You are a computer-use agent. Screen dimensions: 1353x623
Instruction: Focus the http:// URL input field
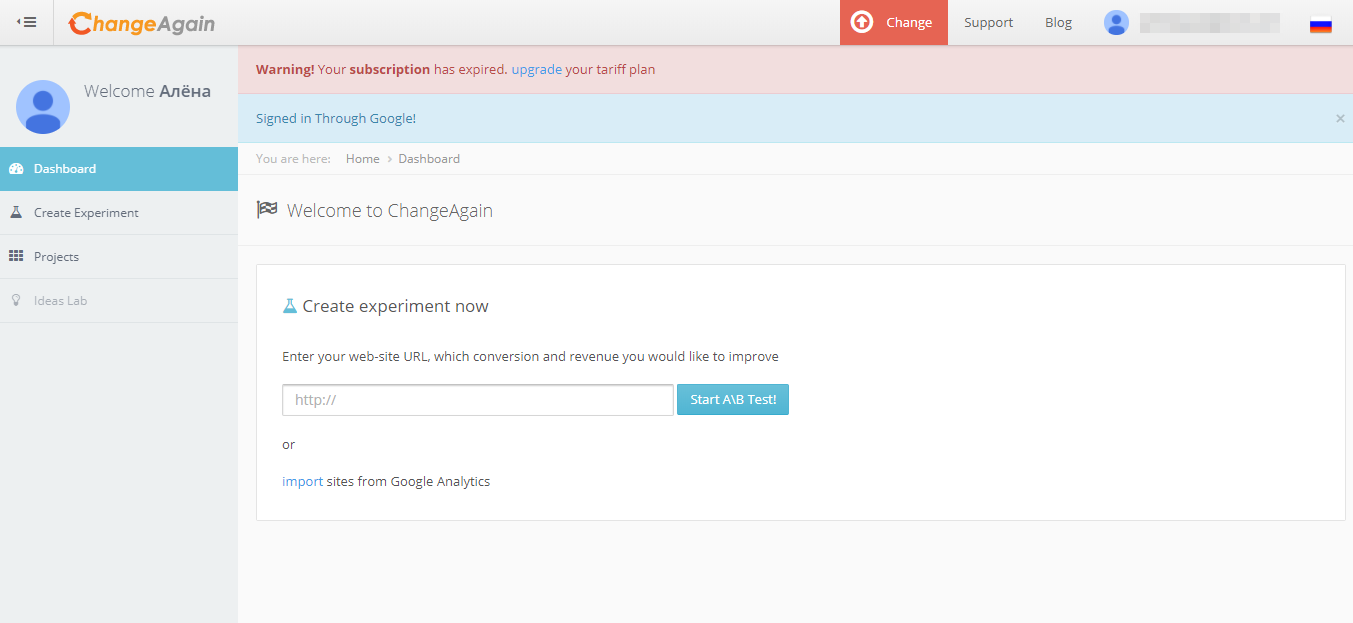(x=478, y=400)
